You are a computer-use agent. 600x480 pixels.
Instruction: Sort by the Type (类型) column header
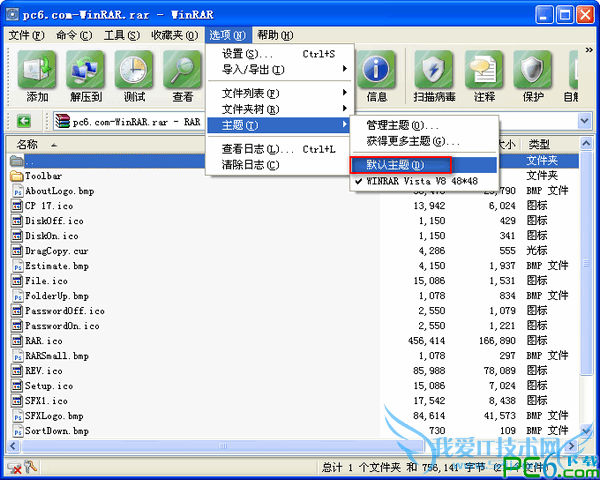[x=539, y=144]
